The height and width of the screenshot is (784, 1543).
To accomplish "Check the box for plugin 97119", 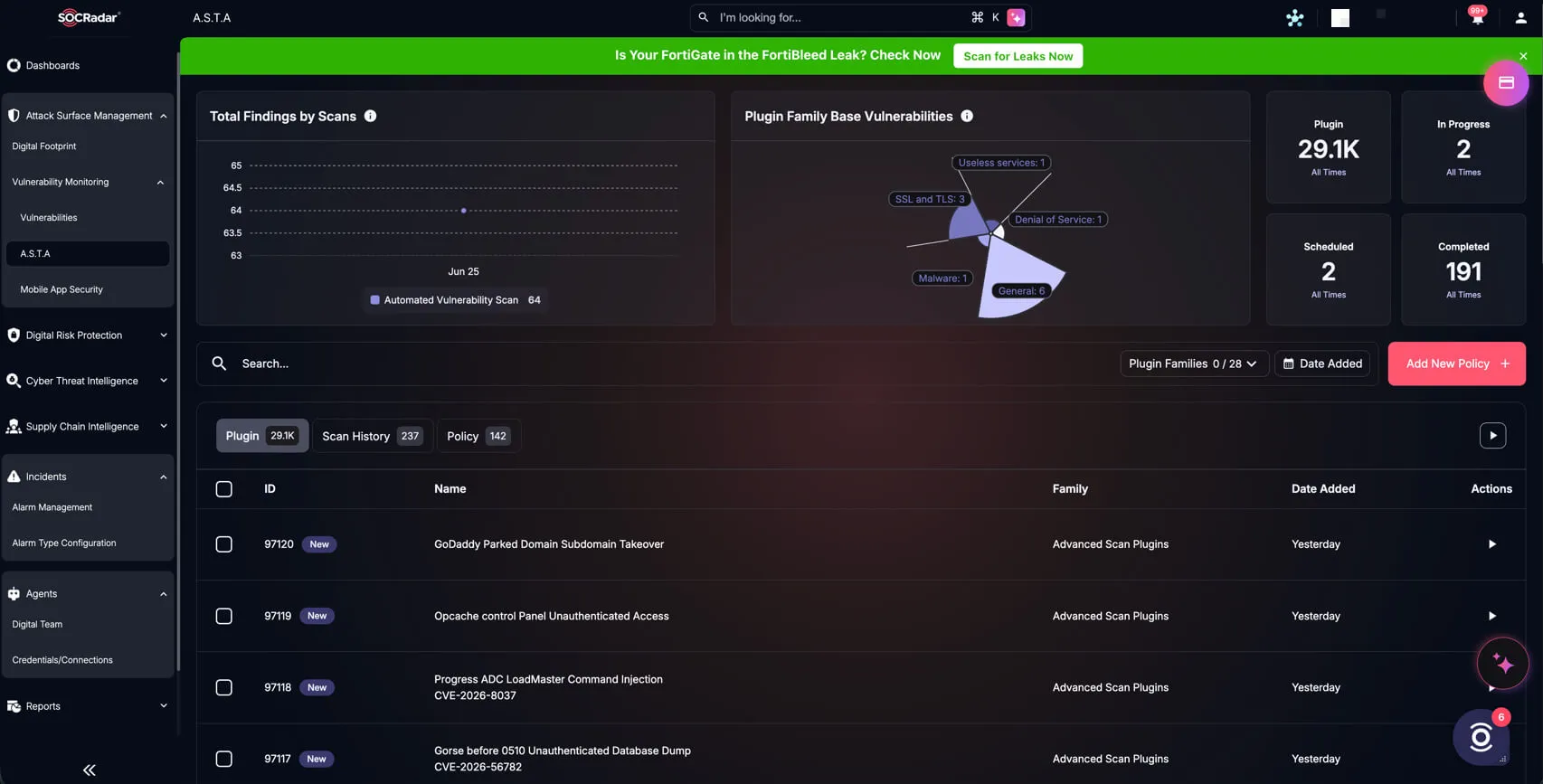I will [224, 616].
